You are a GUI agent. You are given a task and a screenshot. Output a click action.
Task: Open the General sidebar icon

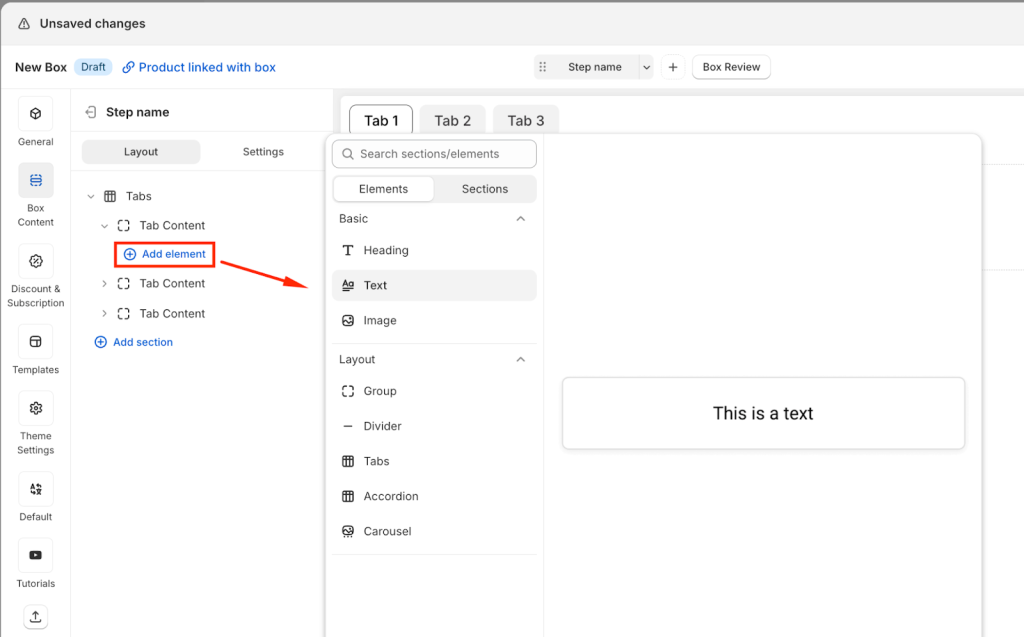click(x=36, y=114)
